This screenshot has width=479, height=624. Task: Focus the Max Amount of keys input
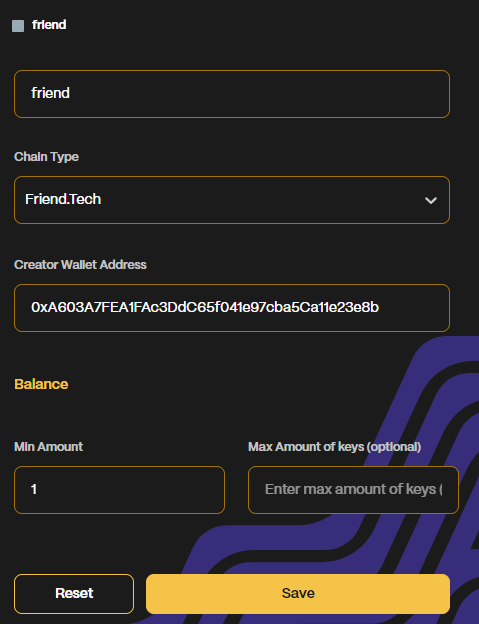(x=353, y=490)
